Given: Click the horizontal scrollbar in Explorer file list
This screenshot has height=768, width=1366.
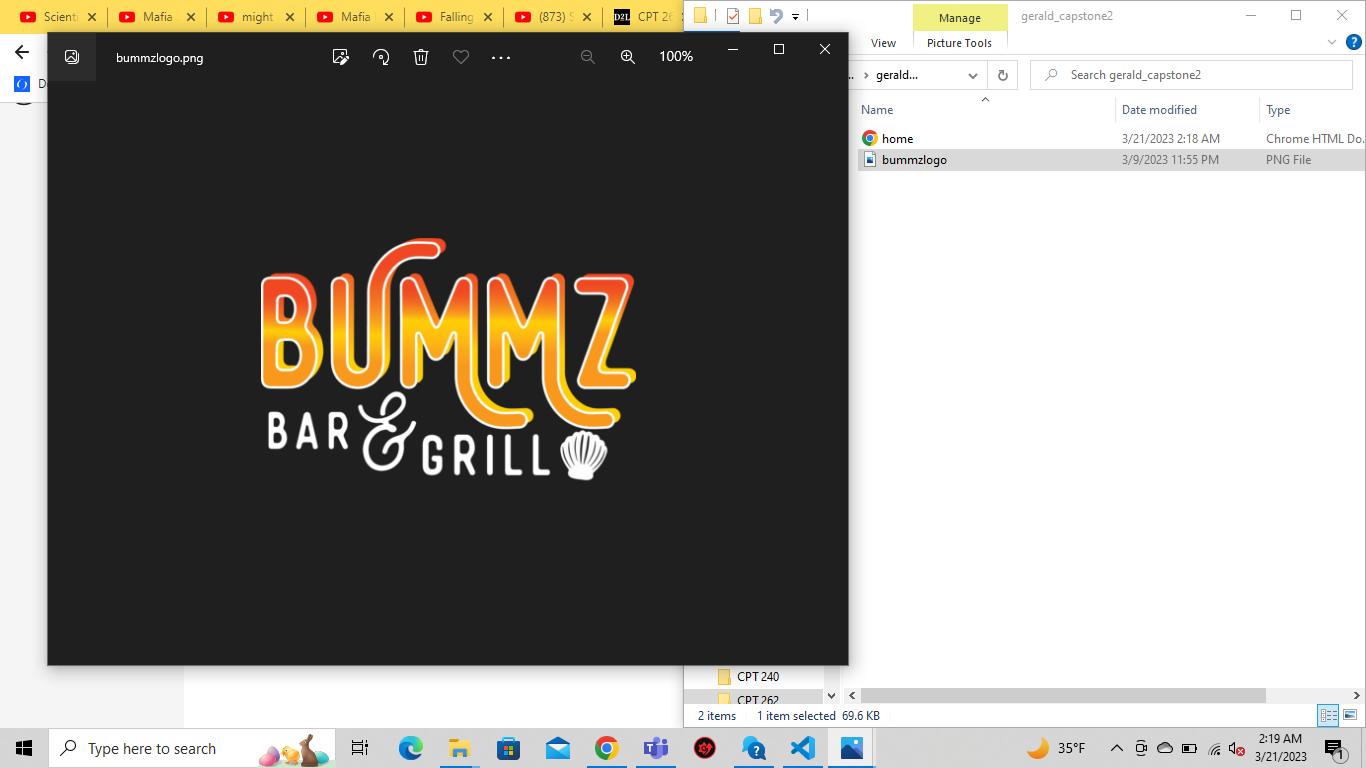Looking at the screenshot, I should tap(1063, 695).
